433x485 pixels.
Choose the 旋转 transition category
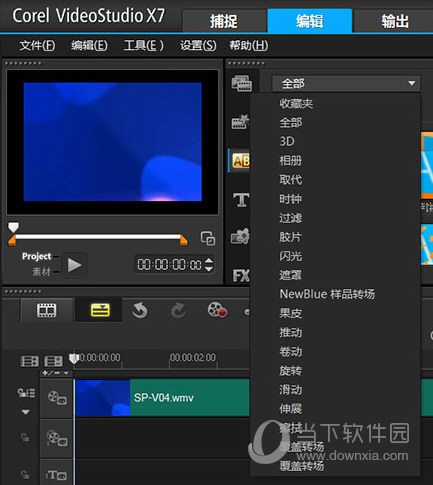click(x=291, y=371)
